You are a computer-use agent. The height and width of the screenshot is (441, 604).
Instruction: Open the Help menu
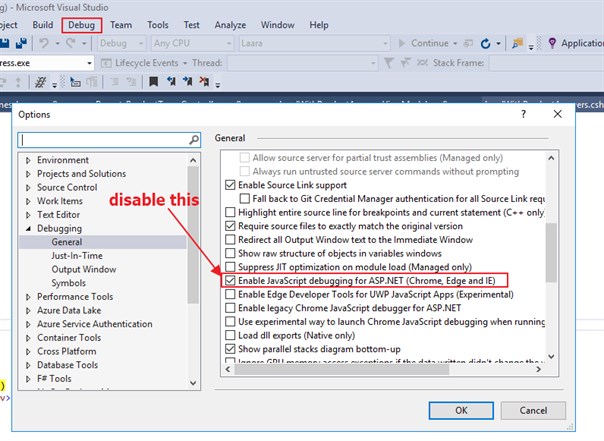point(319,25)
